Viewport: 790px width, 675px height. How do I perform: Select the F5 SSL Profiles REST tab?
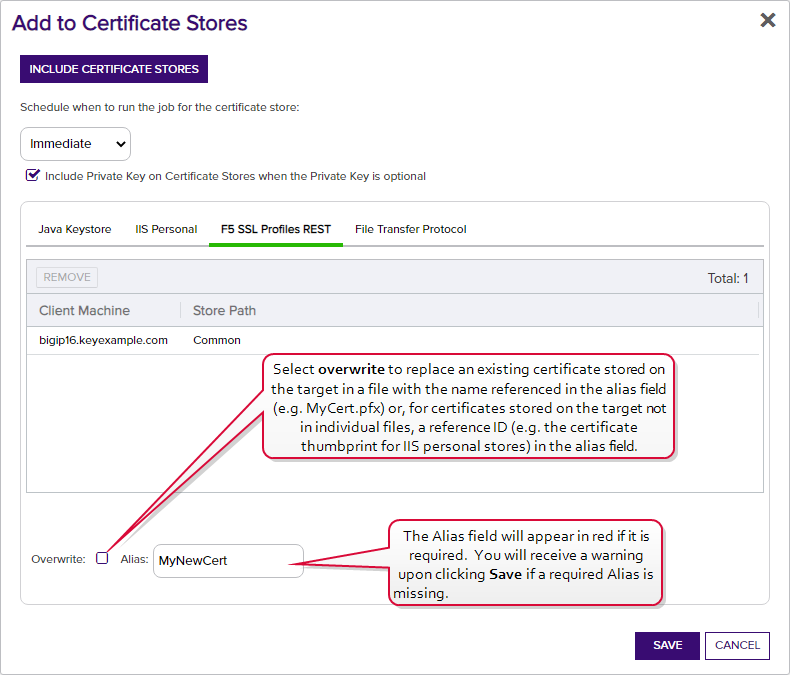pos(276,229)
